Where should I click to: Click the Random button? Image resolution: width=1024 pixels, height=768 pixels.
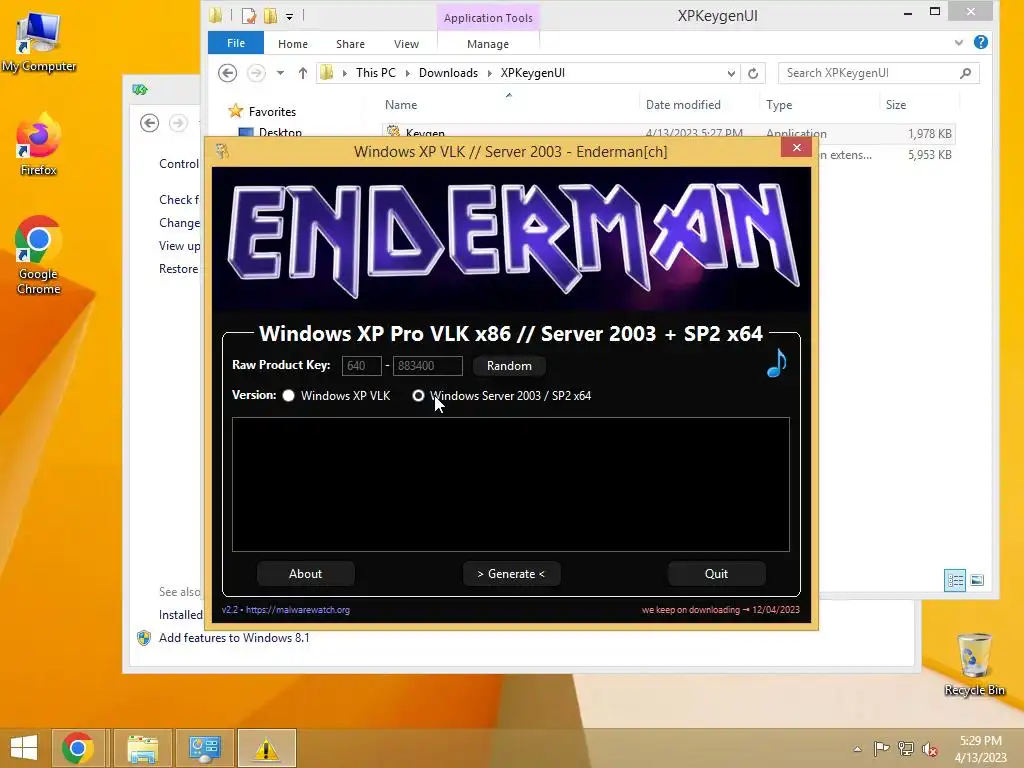(x=509, y=366)
